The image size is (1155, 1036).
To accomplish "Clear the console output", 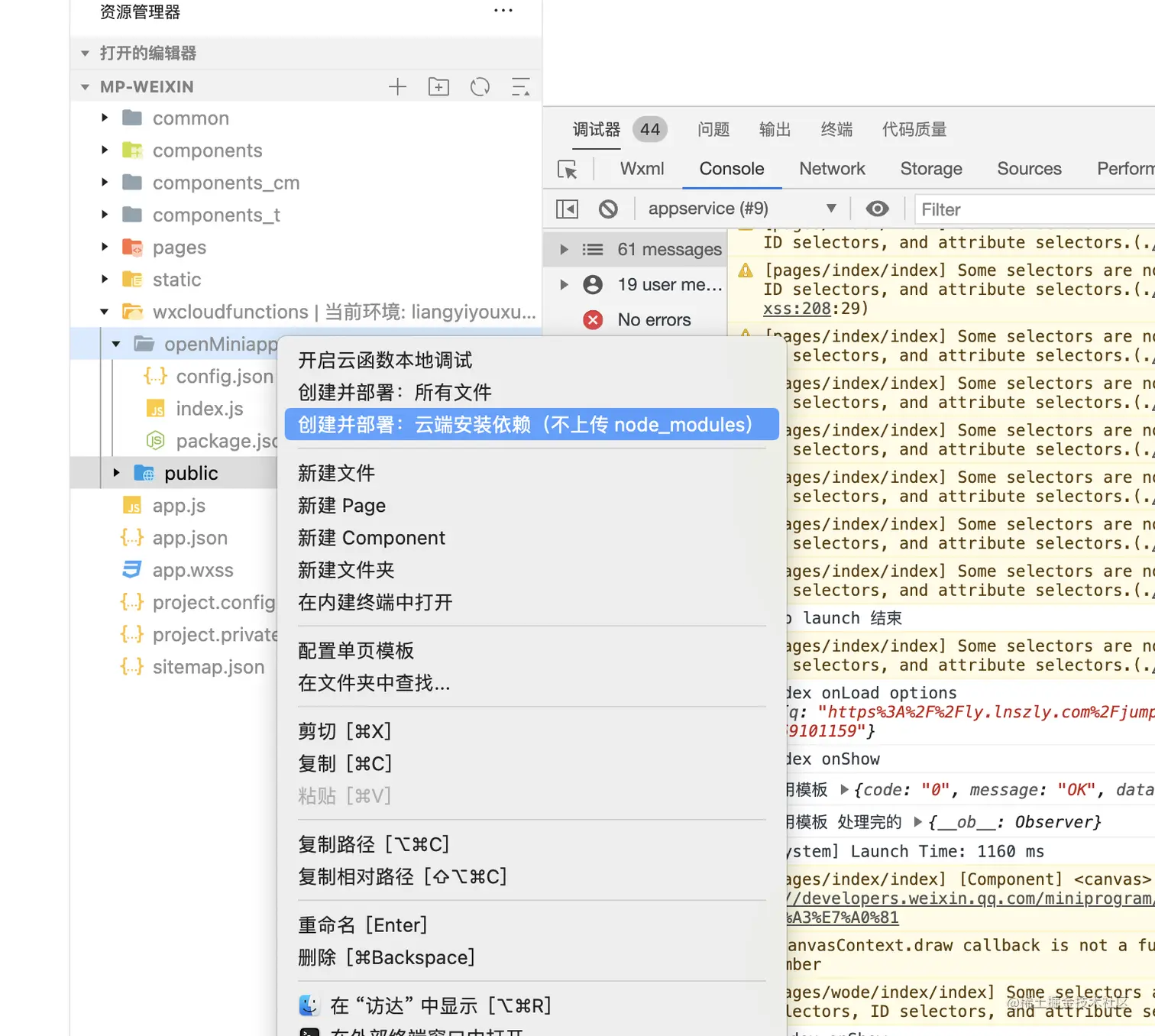I will pos(608,209).
